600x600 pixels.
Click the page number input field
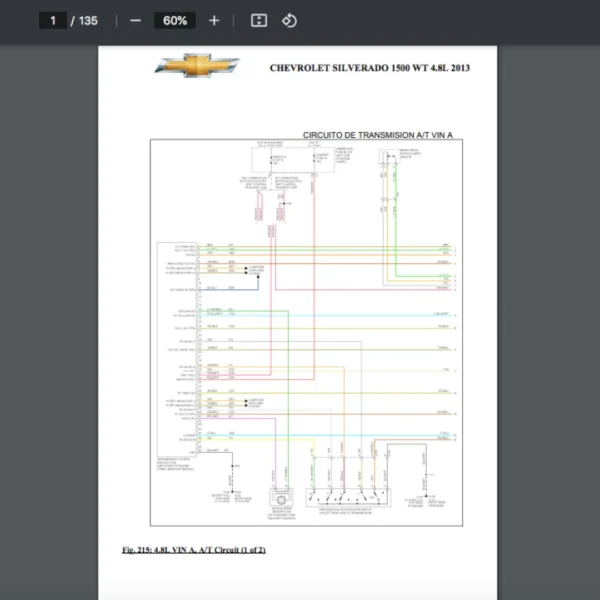tap(52, 21)
